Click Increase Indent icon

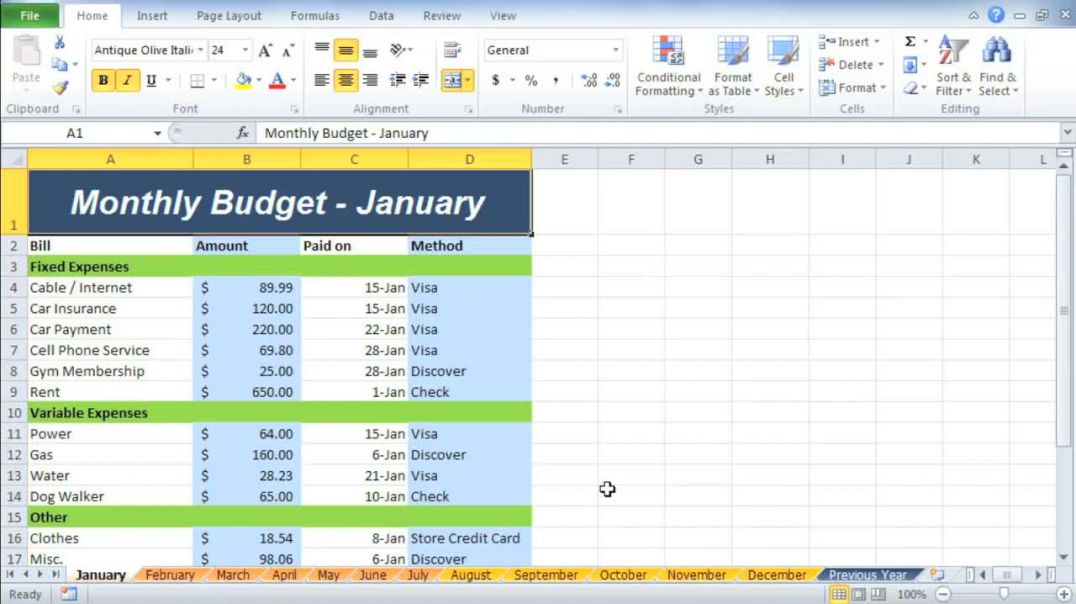(421, 80)
